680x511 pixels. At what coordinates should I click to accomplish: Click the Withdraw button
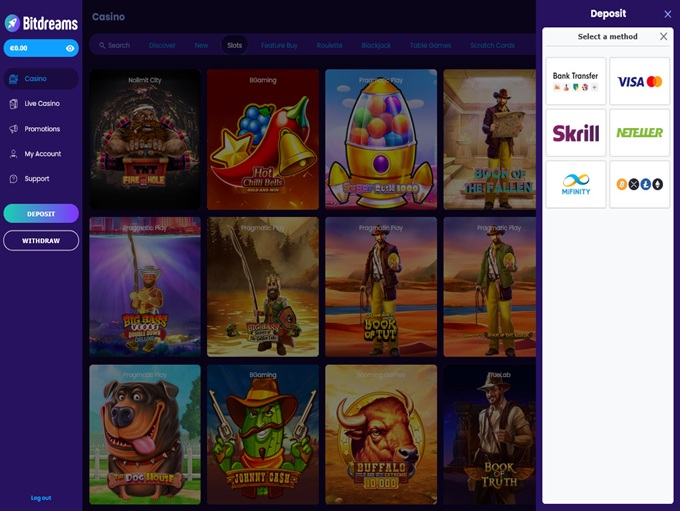pos(41,241)
